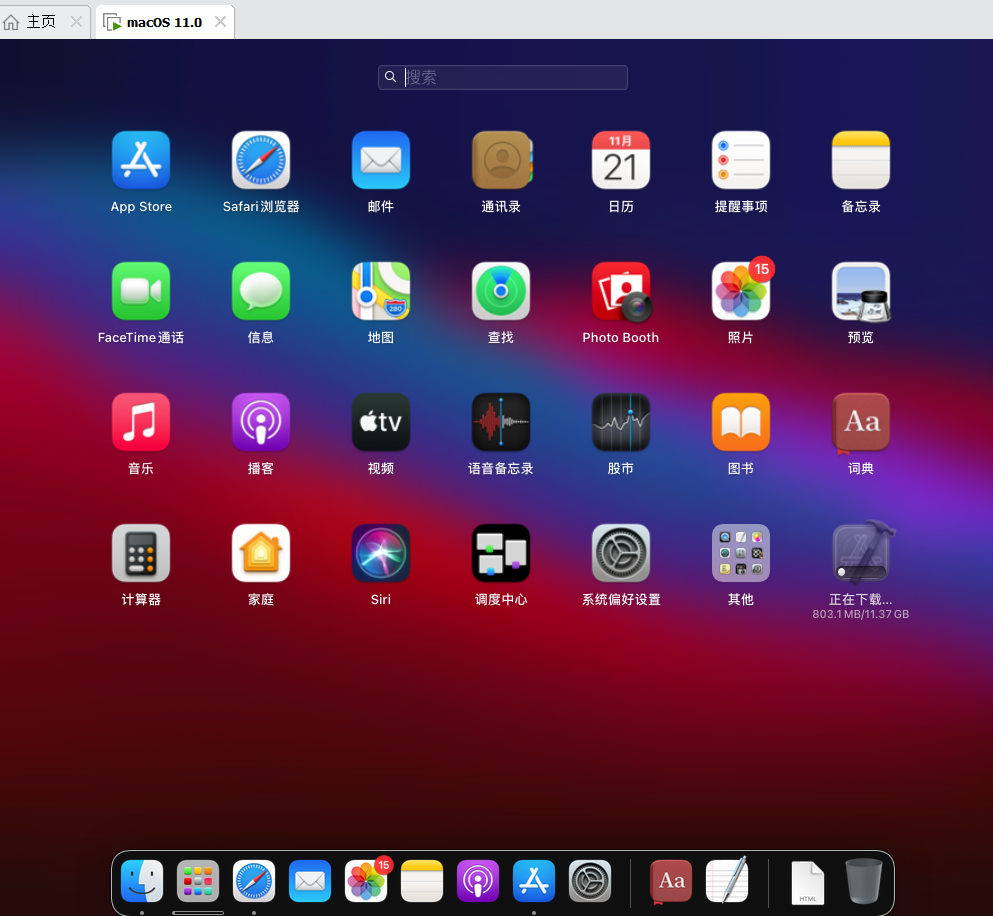Open the 查找 Find My app
993x916 pixels.
(501, 292)
